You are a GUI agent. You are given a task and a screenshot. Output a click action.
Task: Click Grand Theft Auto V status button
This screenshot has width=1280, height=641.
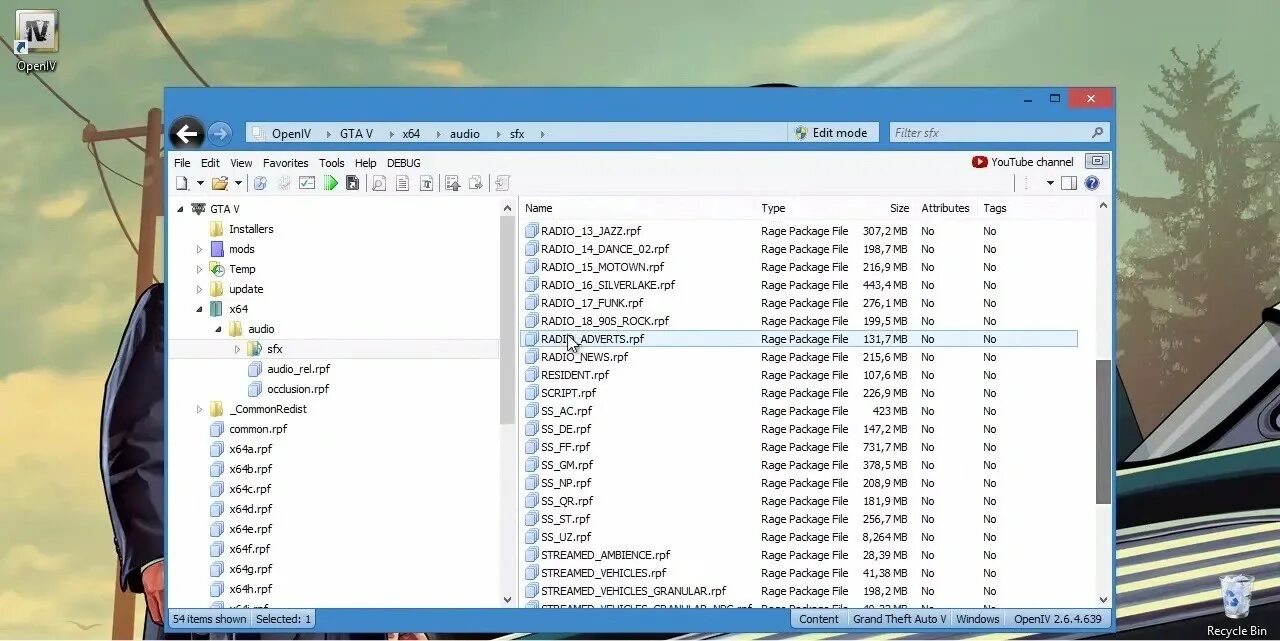[899, 619]
